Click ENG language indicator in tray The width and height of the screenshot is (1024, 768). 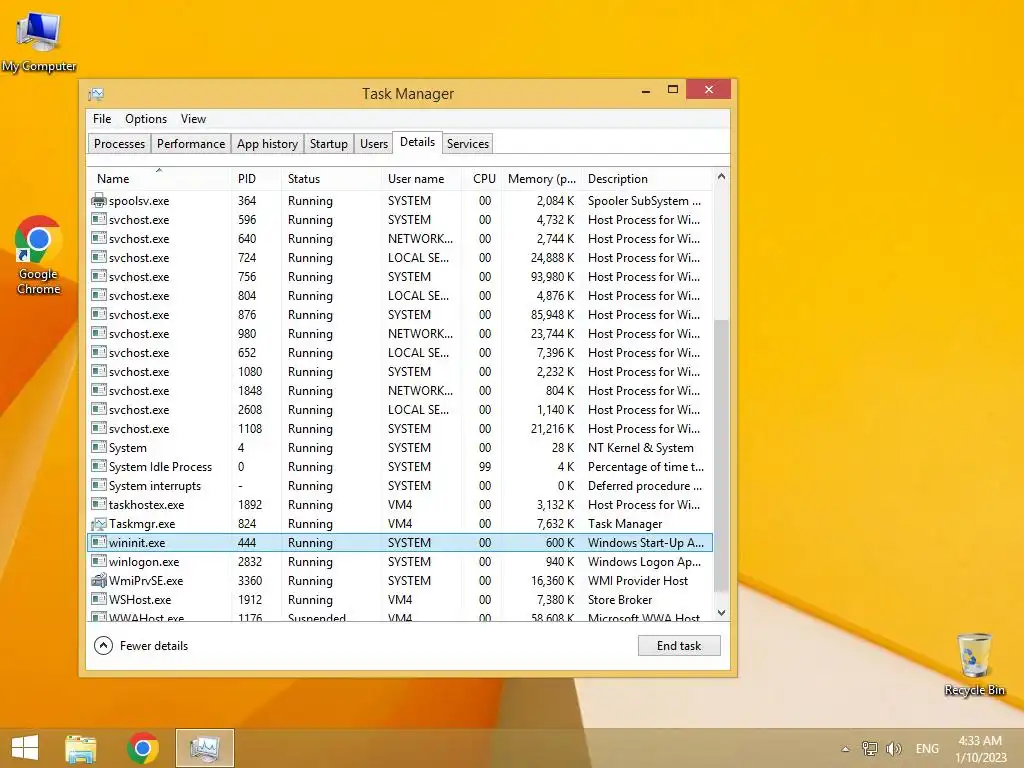coord(927,749)
